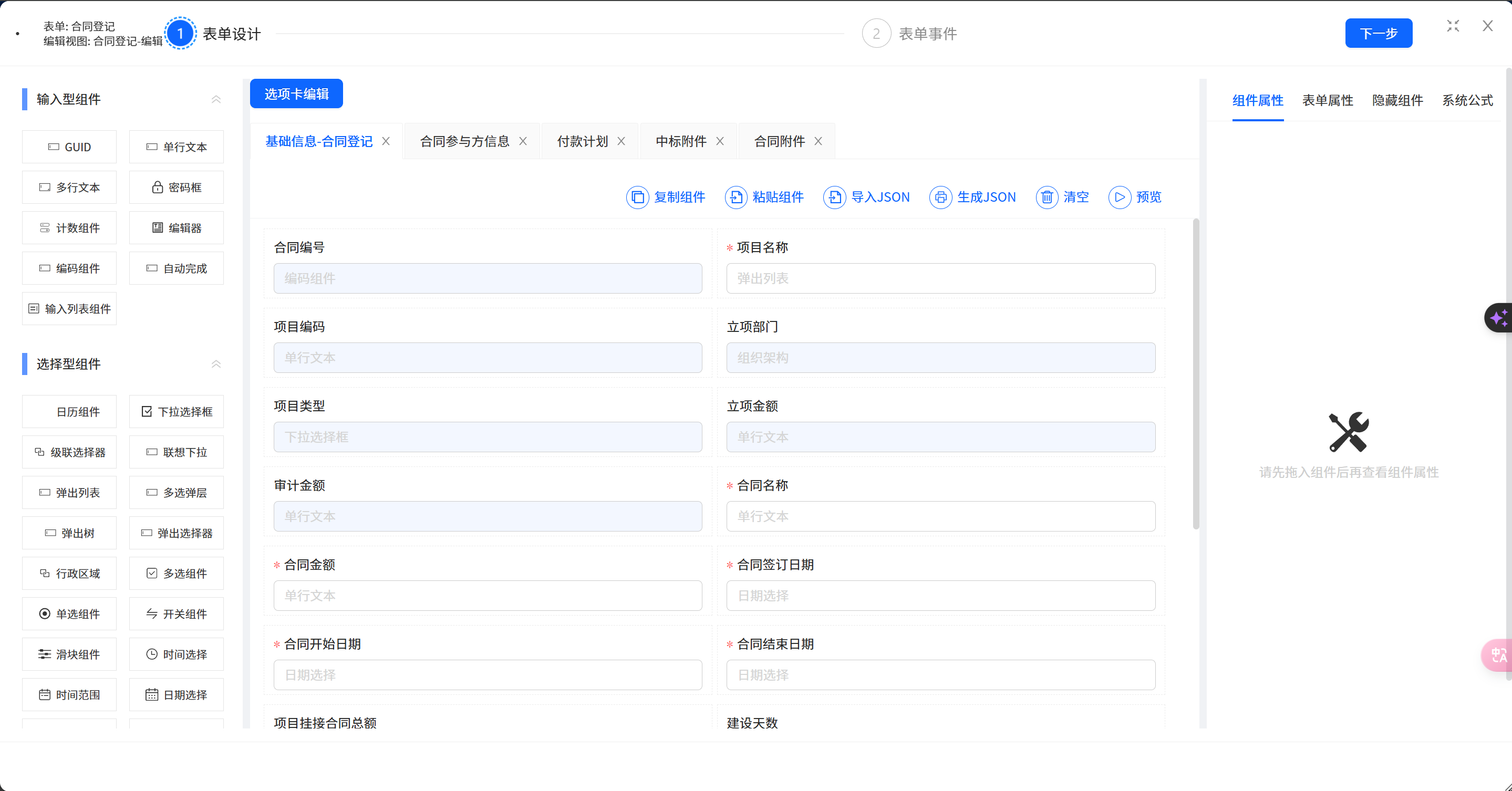This screenshot has width=1512, height=791.
Task: Choose the 级联选择器 component
Action: coord(69,452)
